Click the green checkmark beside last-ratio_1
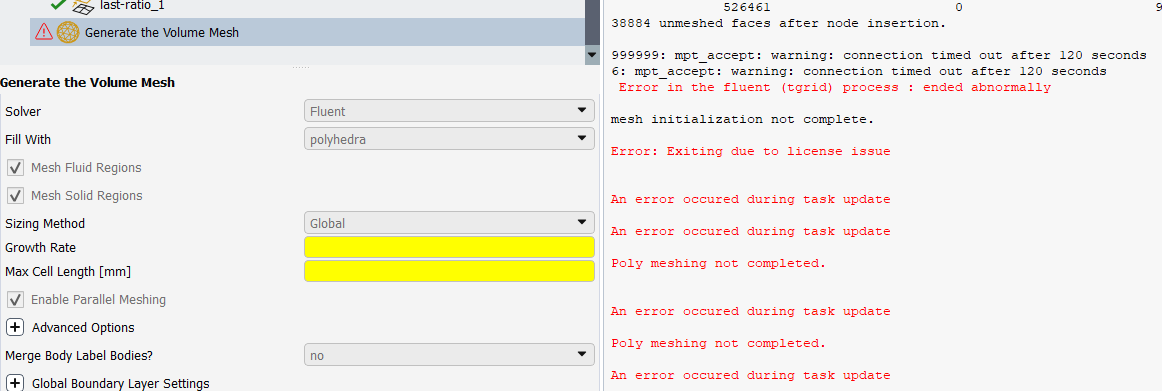Screen dimensions: 1162x391 pos(58,5)
